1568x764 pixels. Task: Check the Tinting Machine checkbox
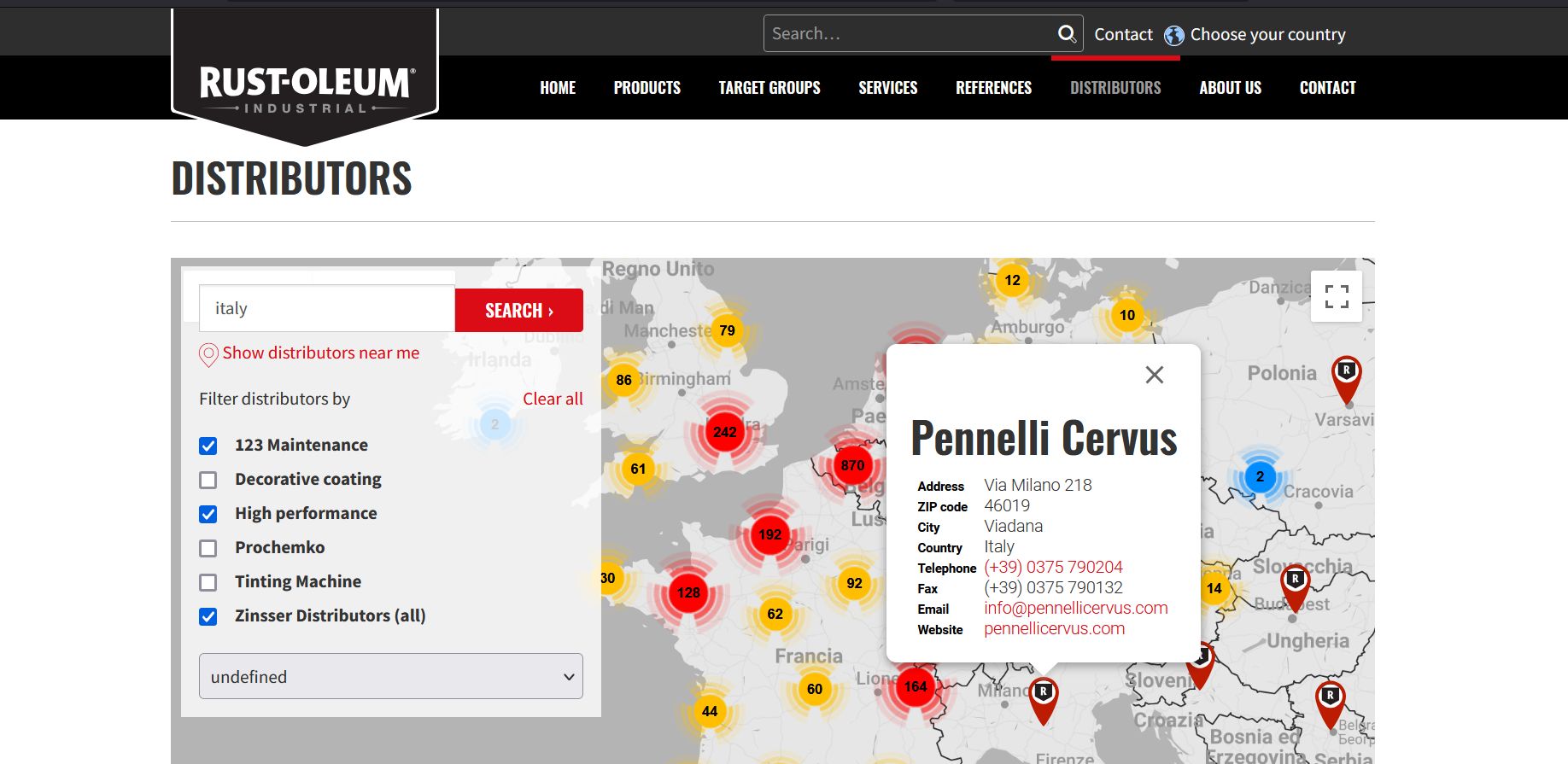click(208, 582)
